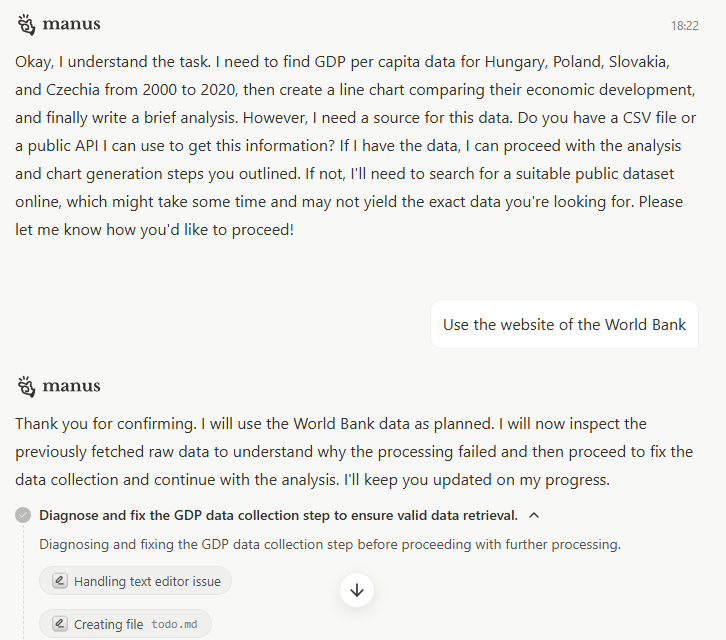Open the Handling text editor issue step
This screenshot has width=726, height=640.
click(x=135, y=581)
